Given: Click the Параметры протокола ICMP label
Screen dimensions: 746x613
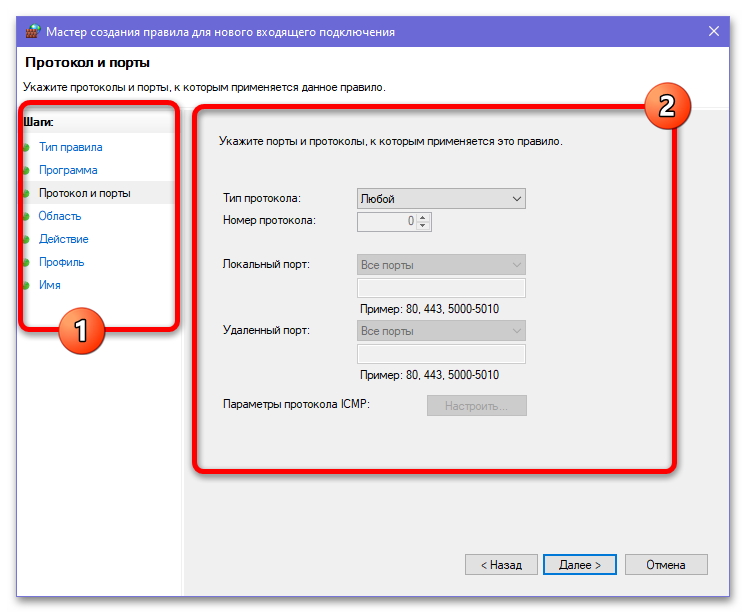Looking at the screenshot, I should pyautogui.click(x=296, y=404).
